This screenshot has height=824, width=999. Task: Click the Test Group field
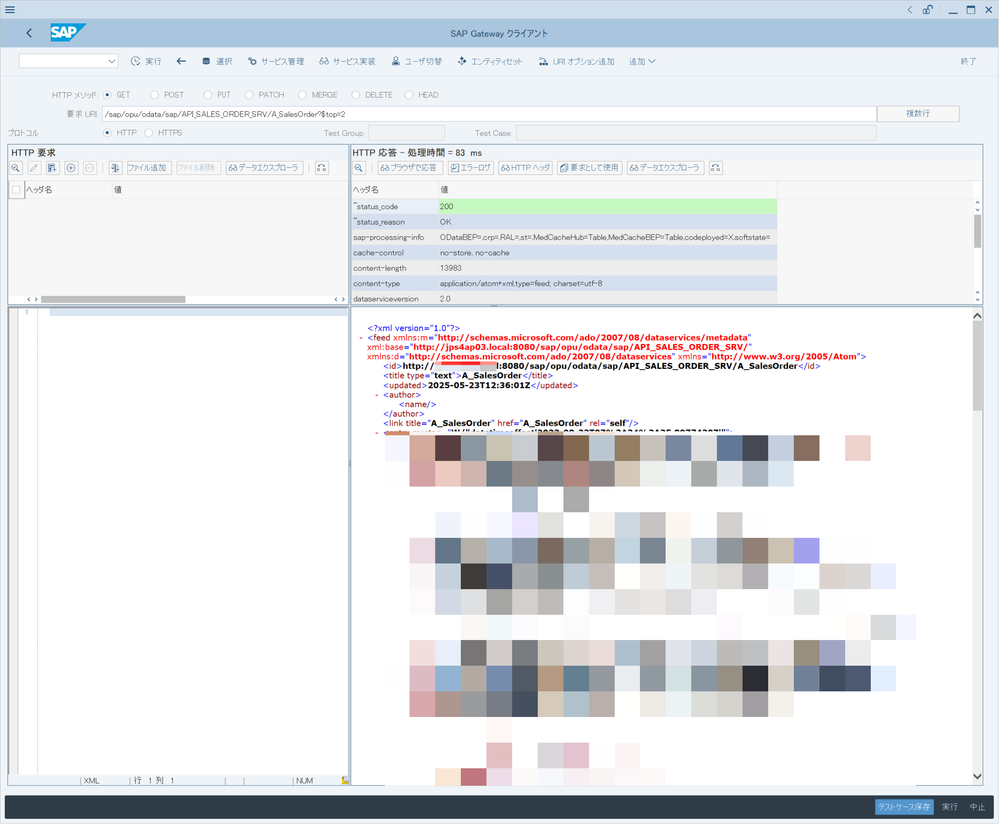tap(406, 133)
